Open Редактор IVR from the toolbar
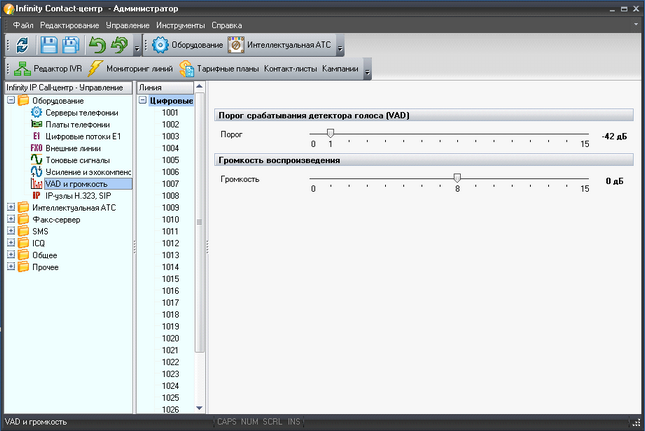The image size is (645, 431). point(48,69)
